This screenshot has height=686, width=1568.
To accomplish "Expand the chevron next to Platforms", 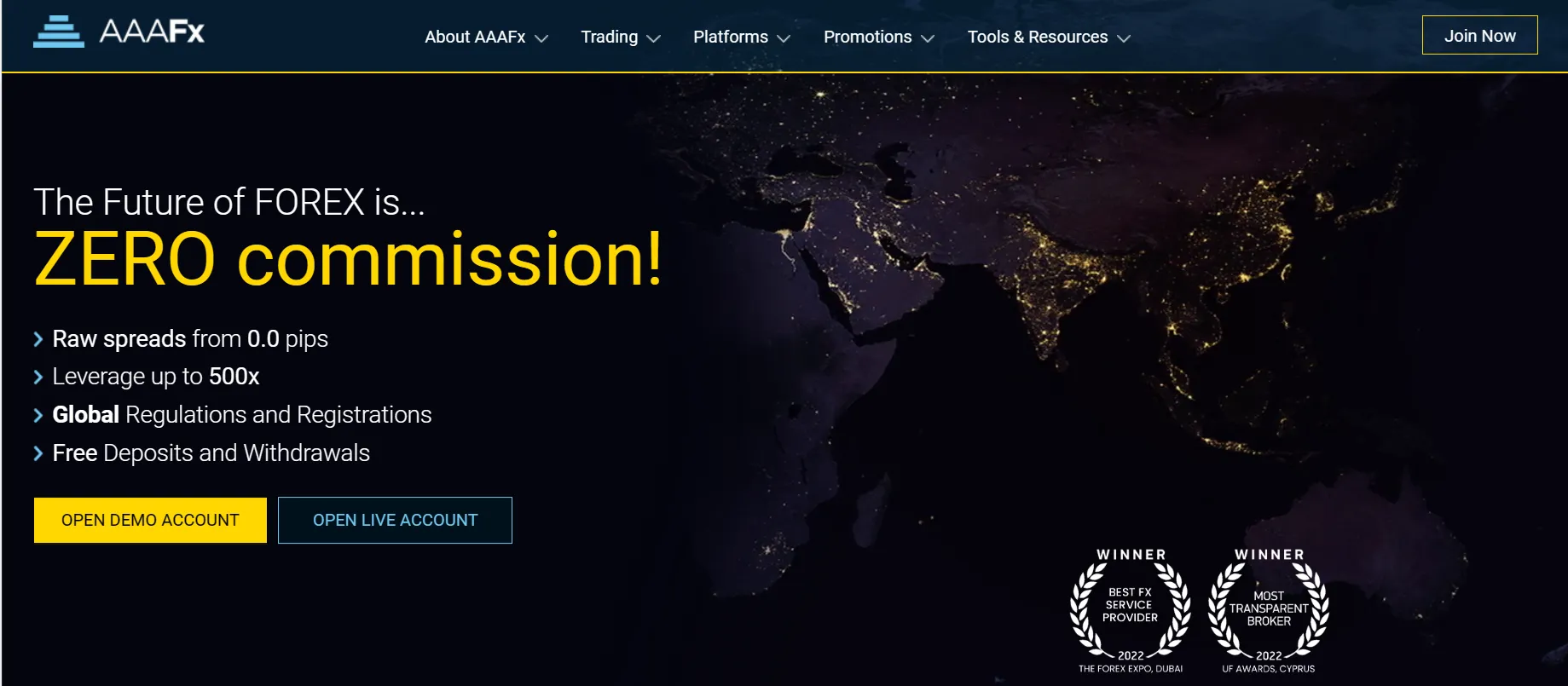I will 784,38.
